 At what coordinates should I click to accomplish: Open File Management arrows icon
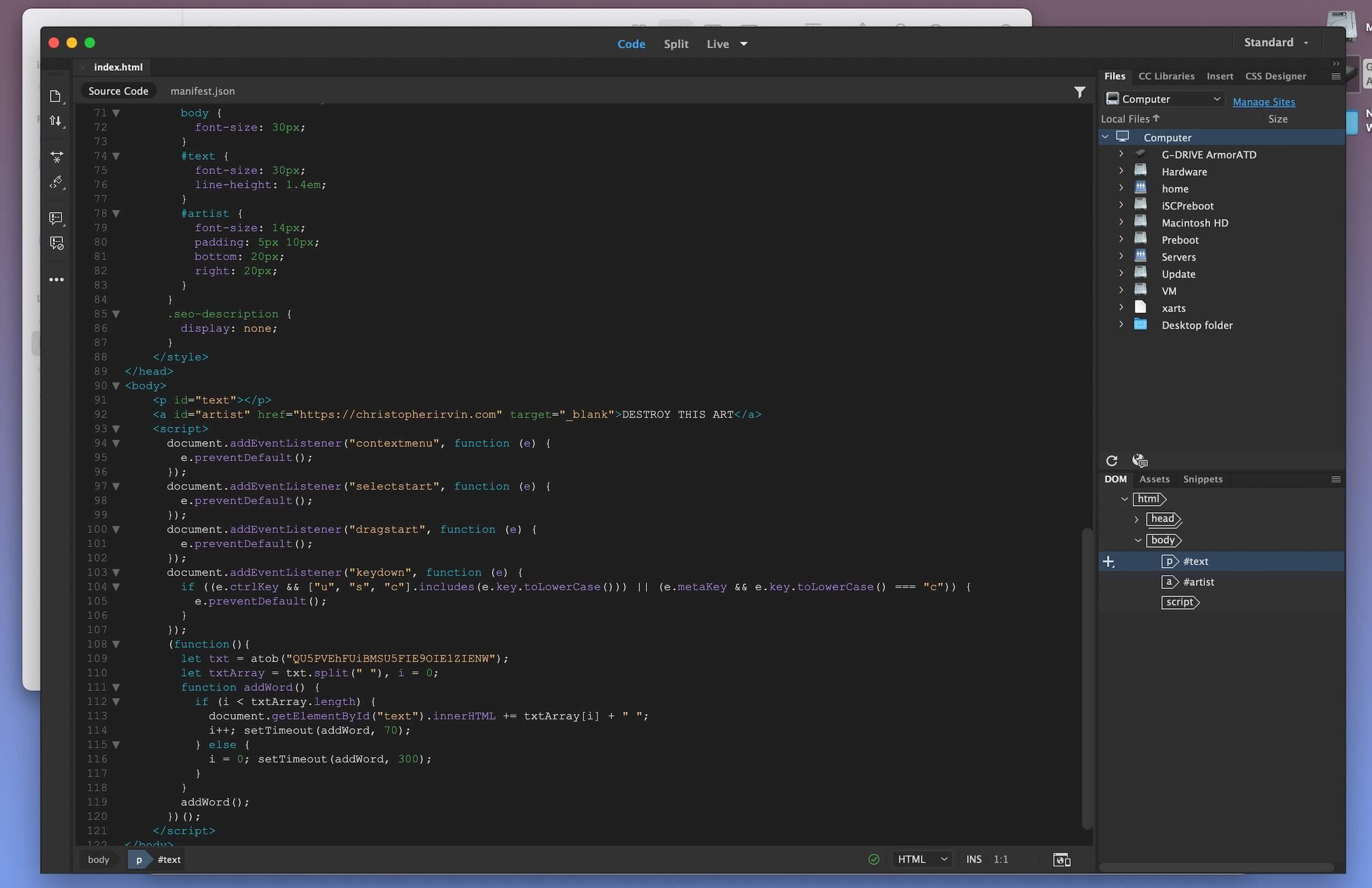coord(55,121)
